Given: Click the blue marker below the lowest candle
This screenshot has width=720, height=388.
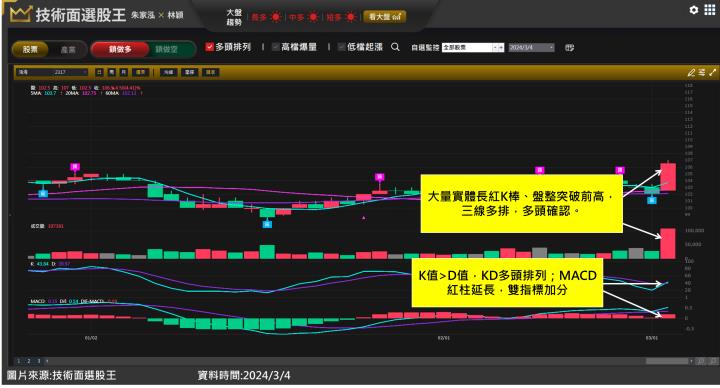Looking at the screenshot, I should tap(267, 224).
